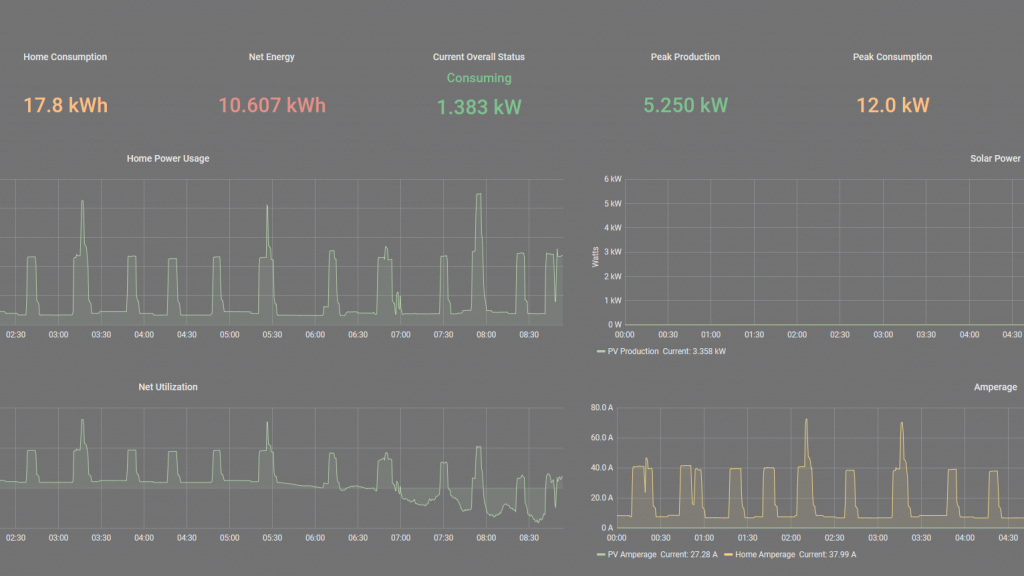Screen dimensions: 1024x576
Task: Open the Net Utilization panel menu
Action: pyautogui.click(x=167, y=386)
